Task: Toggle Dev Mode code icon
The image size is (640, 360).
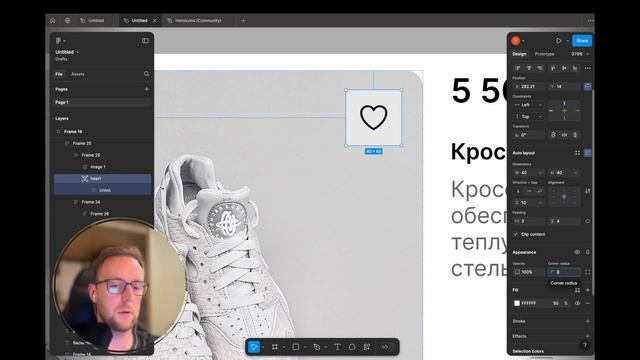Action: coord(385,347)
